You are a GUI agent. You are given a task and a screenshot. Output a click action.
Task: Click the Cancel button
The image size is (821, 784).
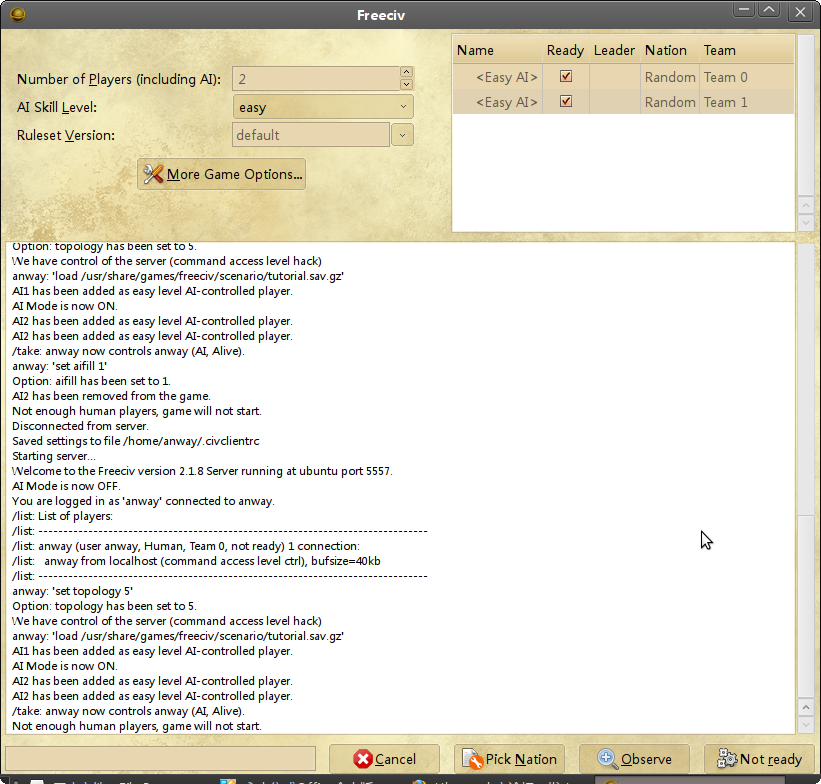[384, 759]
